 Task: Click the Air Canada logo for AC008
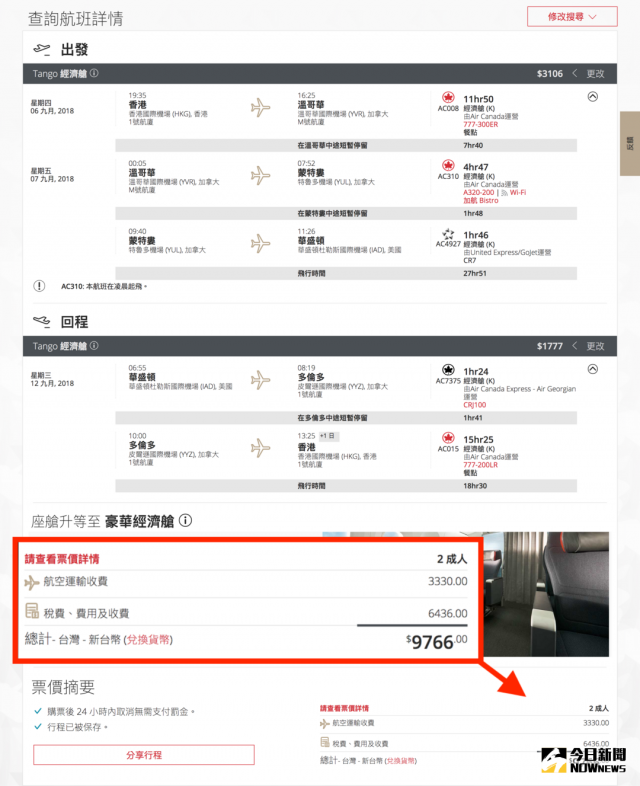tap(448, 97)
